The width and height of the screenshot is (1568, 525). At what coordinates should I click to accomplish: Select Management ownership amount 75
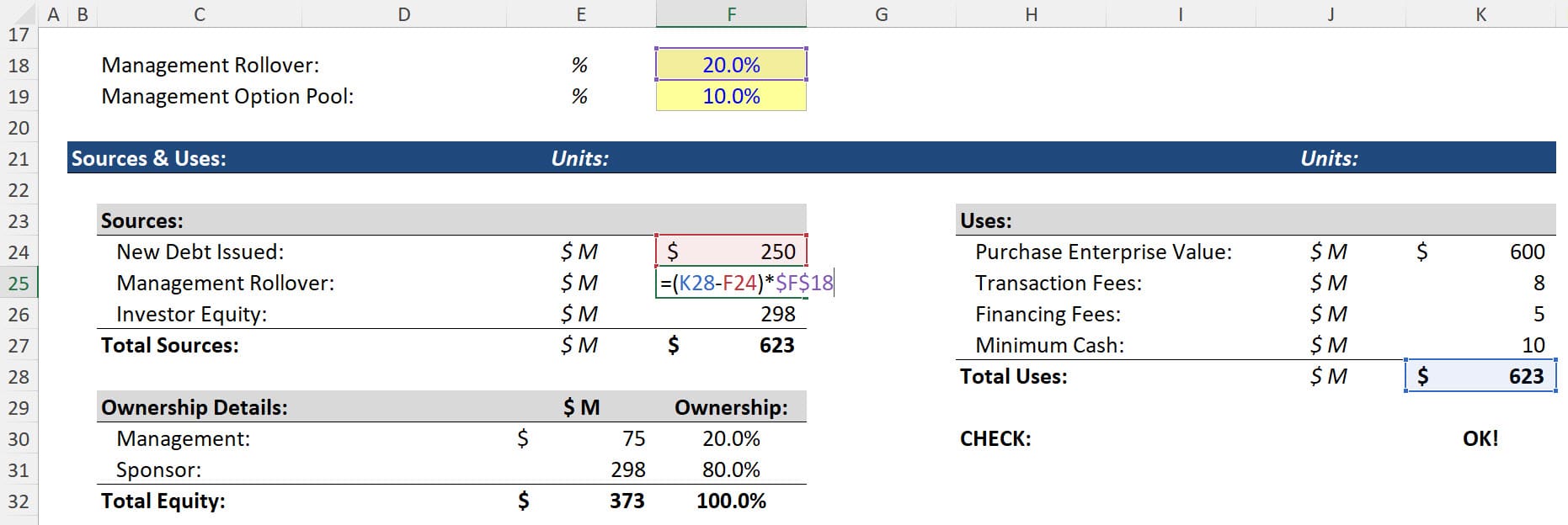pyautogui.click(x=581, y=438)
